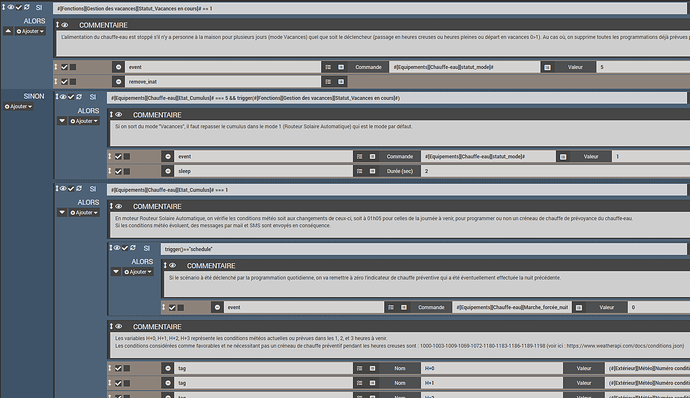
Task: Delete the H+0 tag action with minus icon
Action: tap(168, 369)
